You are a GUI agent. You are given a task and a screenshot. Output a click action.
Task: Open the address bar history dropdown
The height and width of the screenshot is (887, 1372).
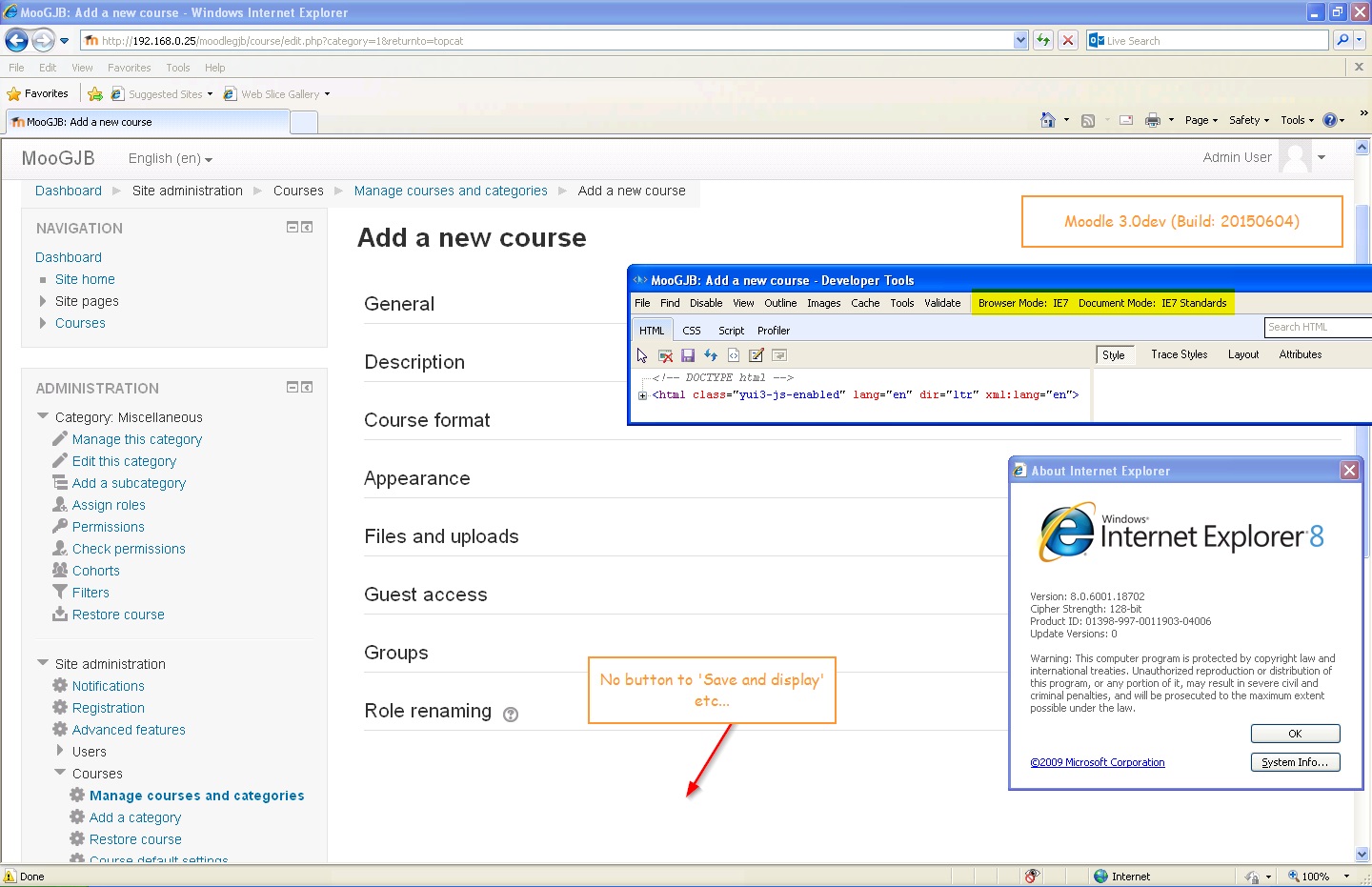1021,40
